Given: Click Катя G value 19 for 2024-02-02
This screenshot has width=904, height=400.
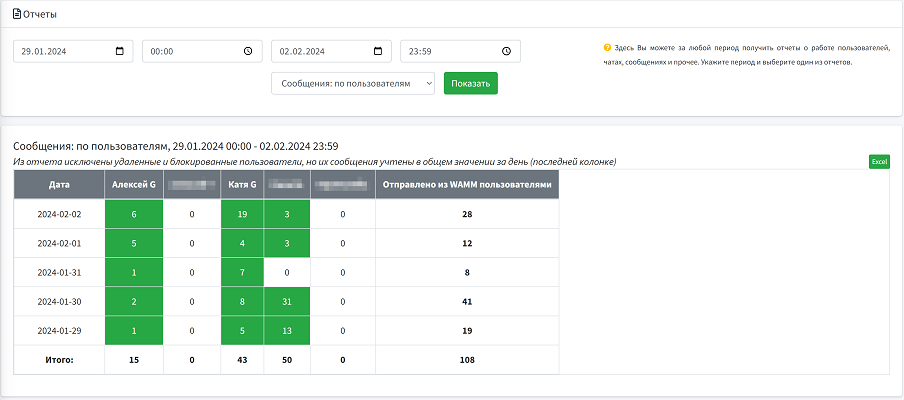Looking at the screenshot, I should click(242, 214).
